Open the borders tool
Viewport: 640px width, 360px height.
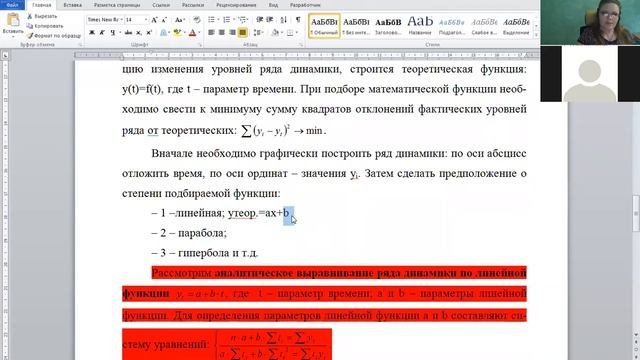coord(290,33)
